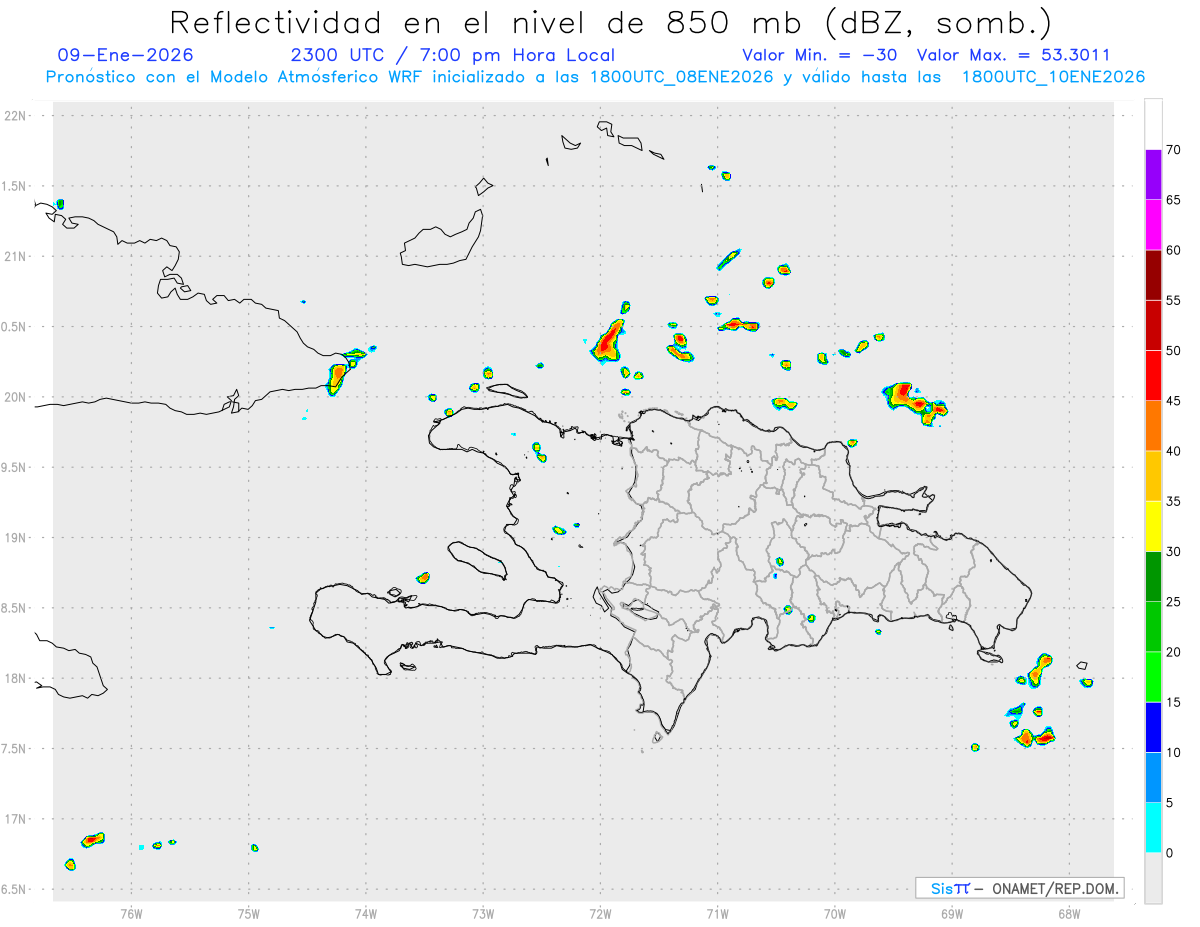
Task: Click the '22N' latitude axis label
Action: point(16,116)
